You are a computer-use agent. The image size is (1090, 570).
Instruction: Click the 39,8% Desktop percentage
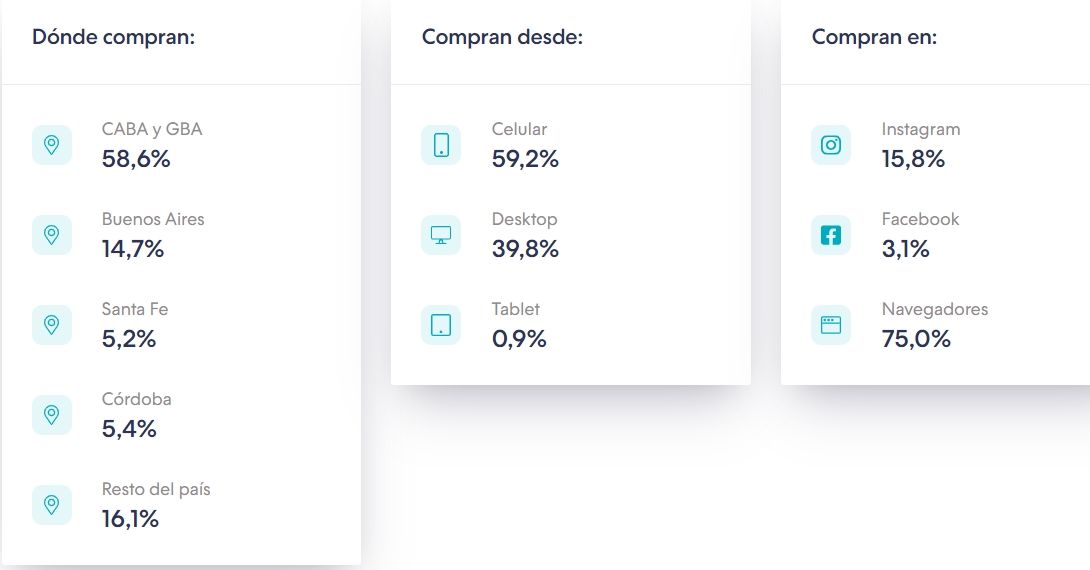click(525, 249)
